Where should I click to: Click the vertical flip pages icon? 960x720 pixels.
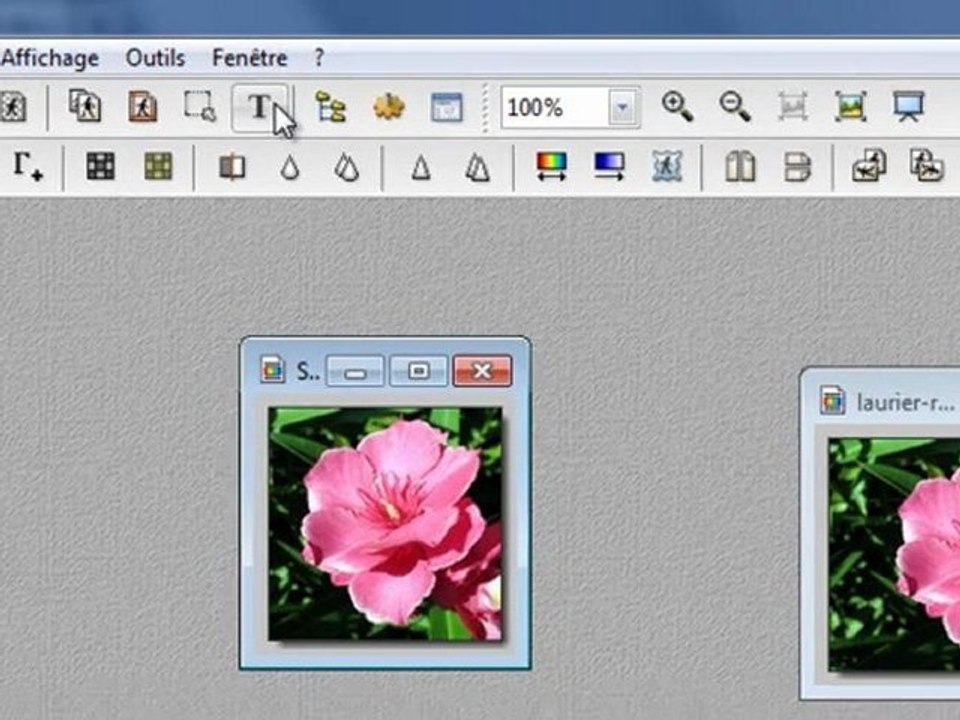click(798, 167)
